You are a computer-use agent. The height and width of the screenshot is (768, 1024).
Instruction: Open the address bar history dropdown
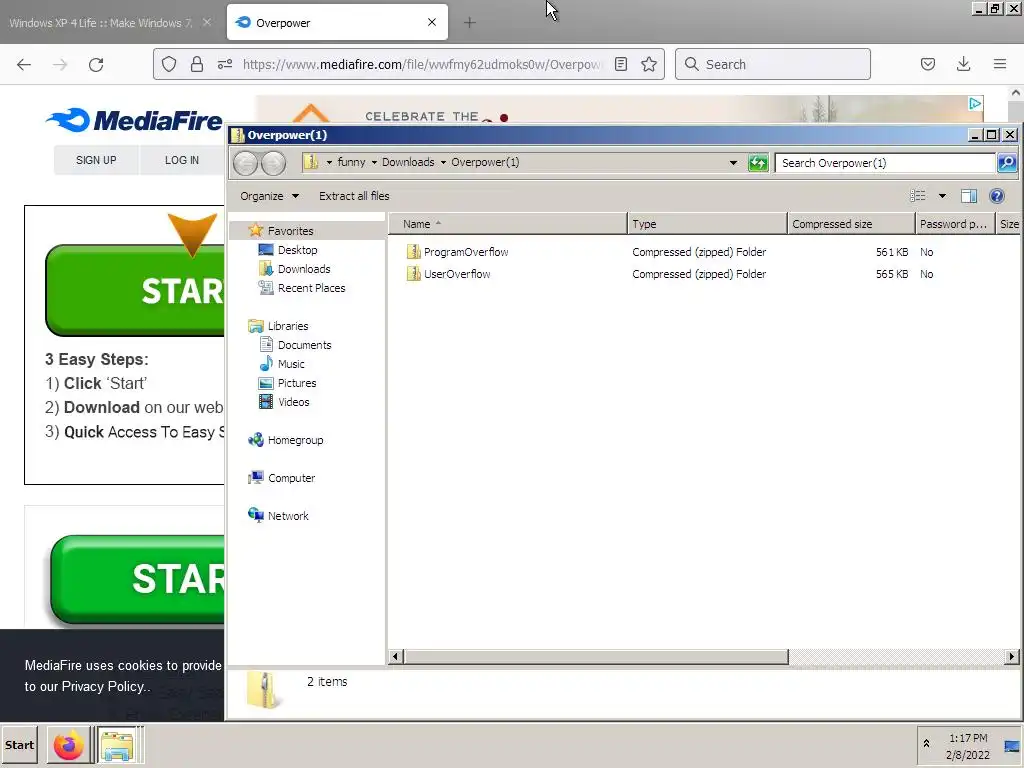point(733,163)
